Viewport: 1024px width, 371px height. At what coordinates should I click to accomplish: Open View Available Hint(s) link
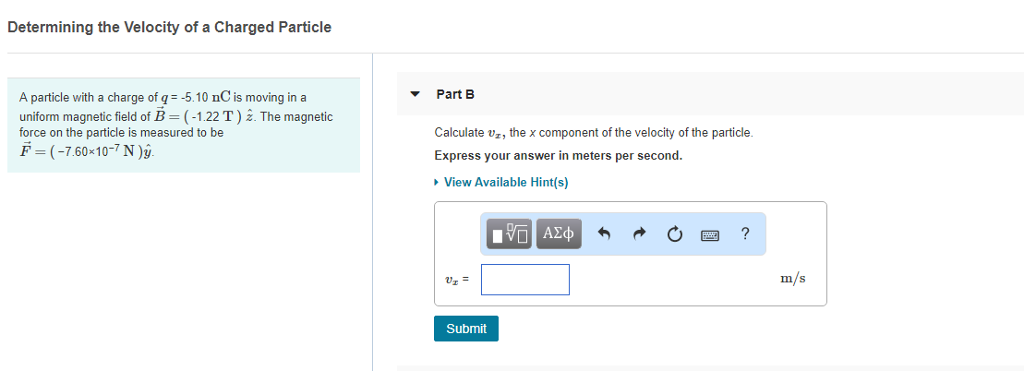(506, 182)
